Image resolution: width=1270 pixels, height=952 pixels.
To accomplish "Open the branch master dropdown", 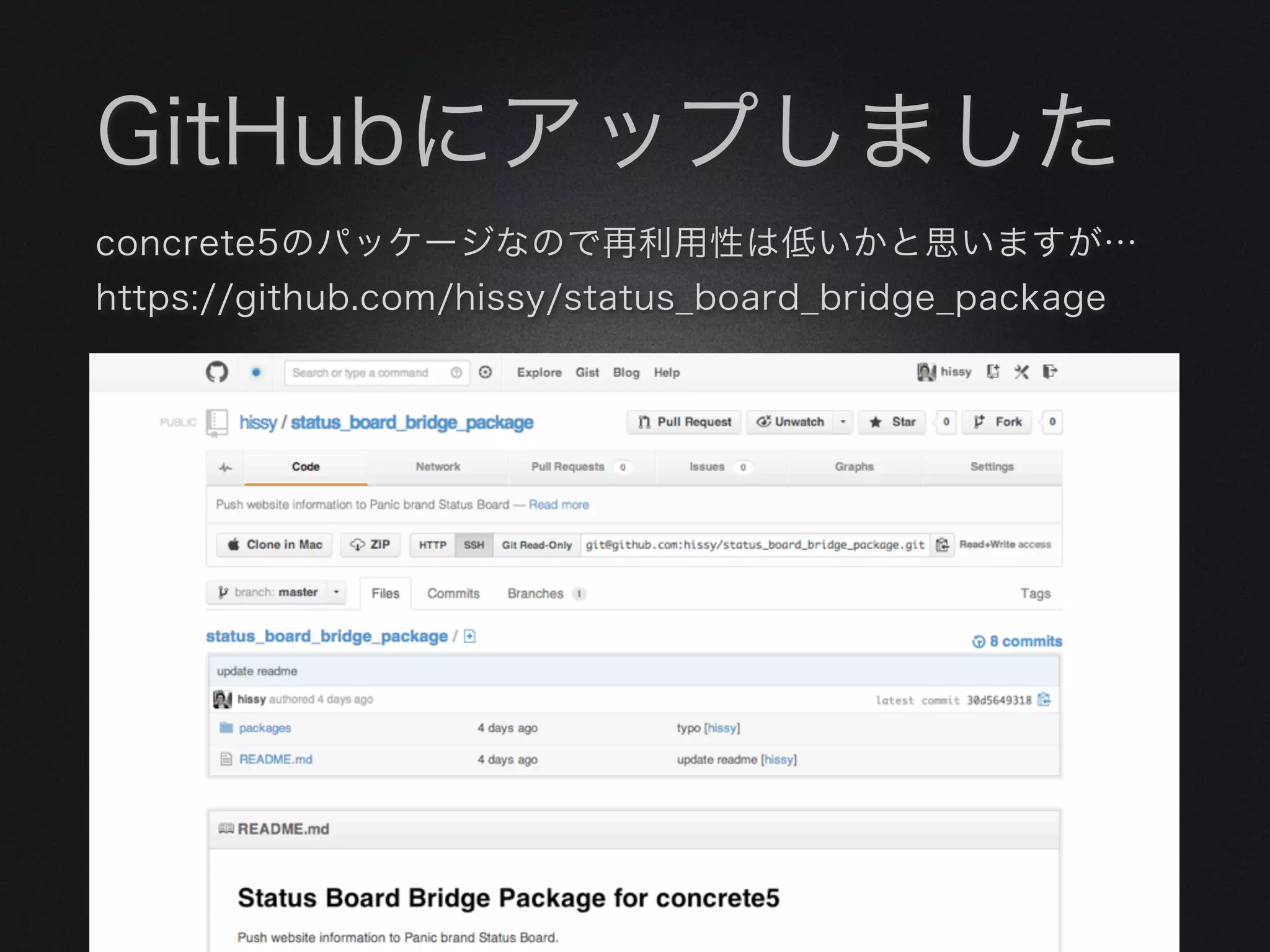I will tap(276, 593).
